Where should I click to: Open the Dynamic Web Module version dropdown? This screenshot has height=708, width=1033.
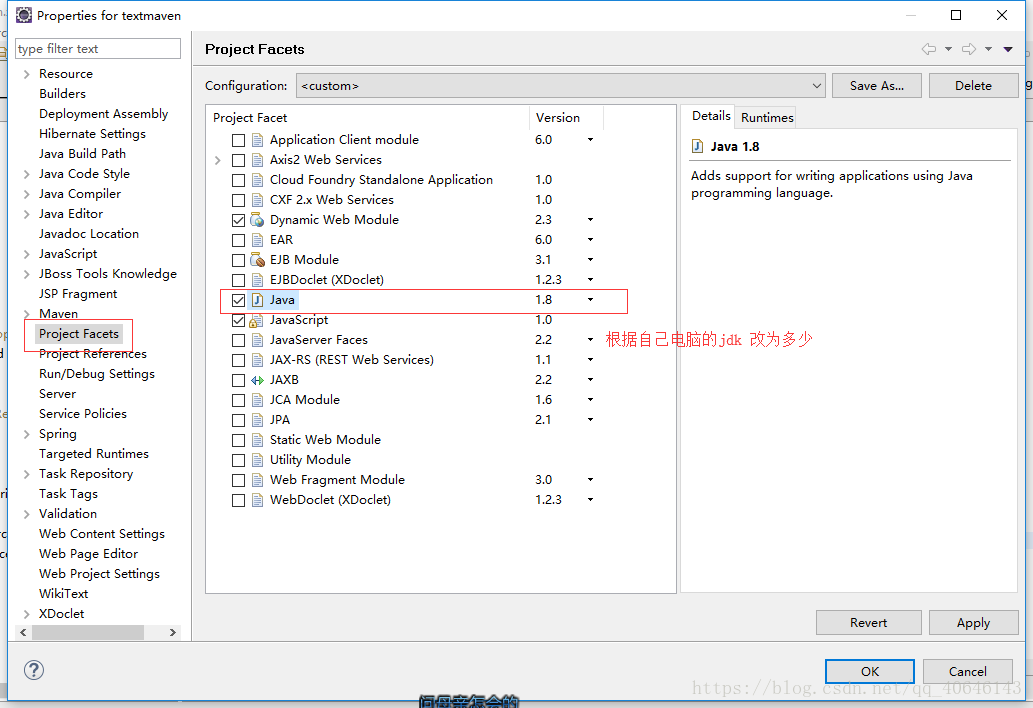tap(590, 219)
